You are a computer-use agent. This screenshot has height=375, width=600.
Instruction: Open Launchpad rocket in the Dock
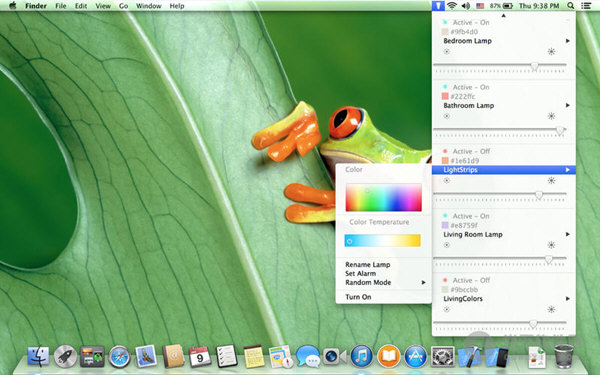tap(65, 356)
